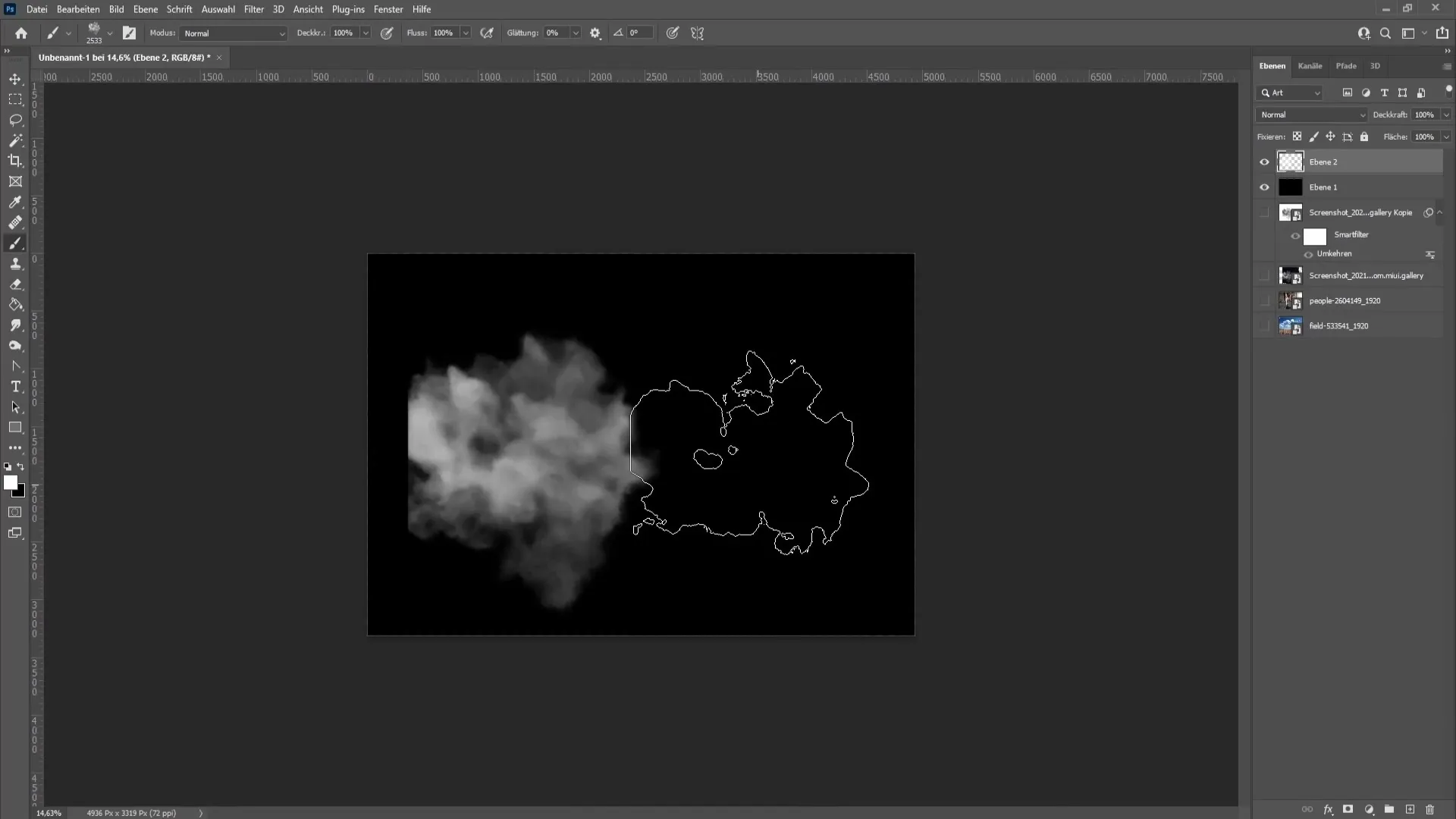Open the Ebene menu
Image resolution: width=1456 pixels, height=819 pixels.
coord(144,9)
